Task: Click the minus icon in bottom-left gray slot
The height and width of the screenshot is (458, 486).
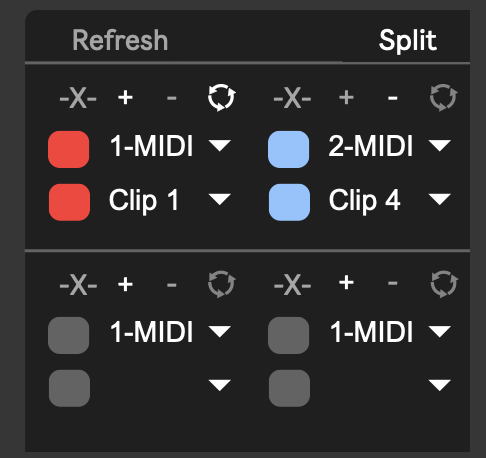Action: [x=172, y=285]
